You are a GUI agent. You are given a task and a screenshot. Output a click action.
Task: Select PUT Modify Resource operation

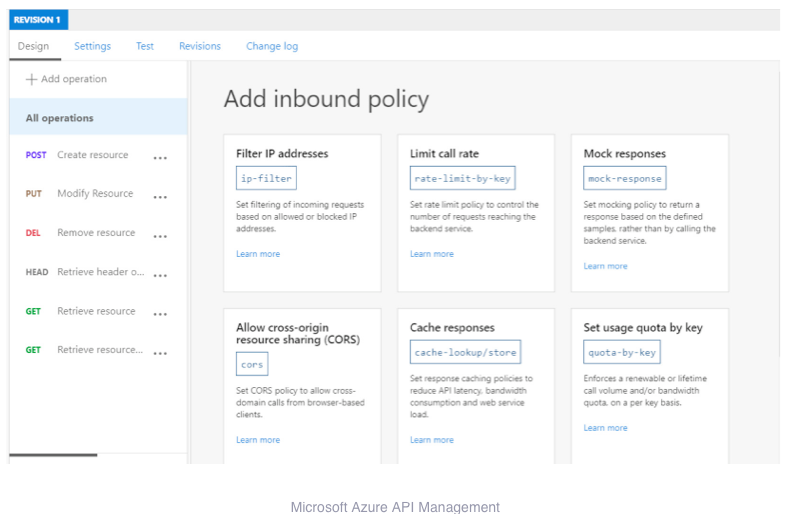(98, 193)
